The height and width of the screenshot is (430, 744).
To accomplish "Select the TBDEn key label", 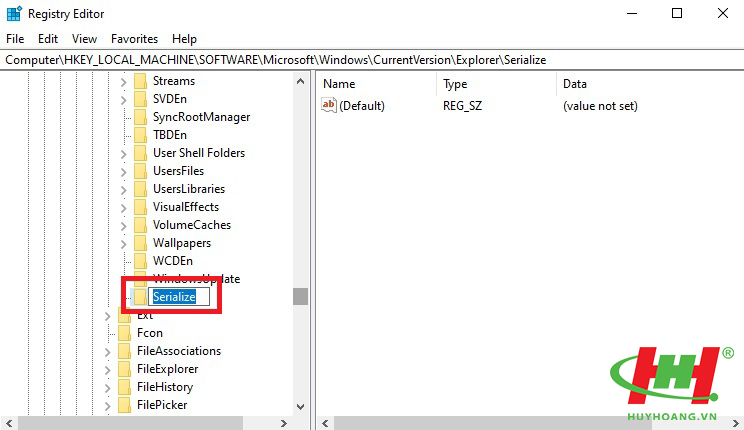I will [169, 135].
